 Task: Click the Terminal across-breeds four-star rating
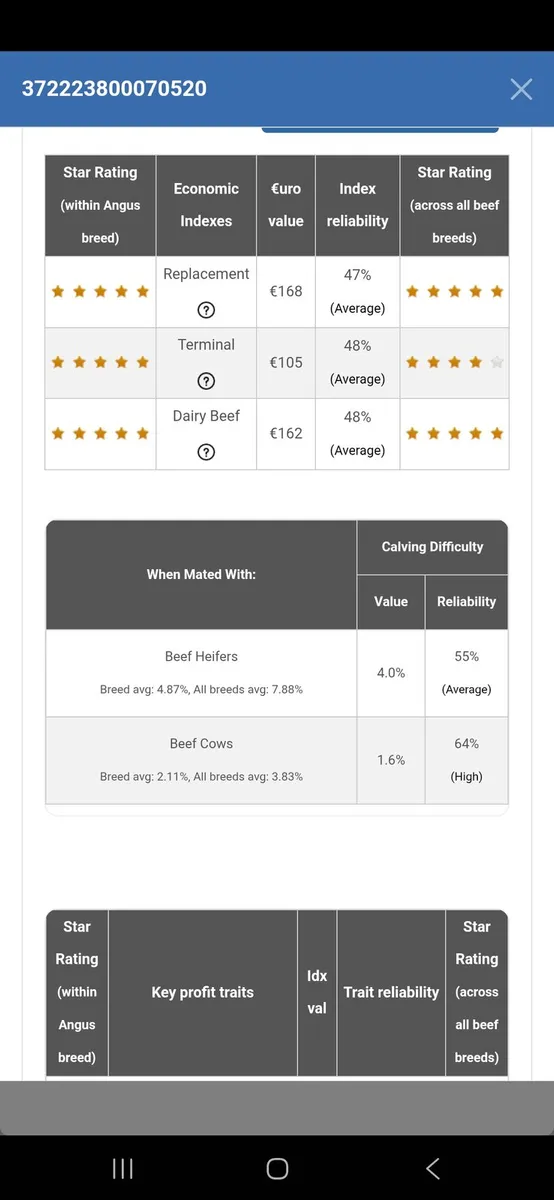[x=454, y=363]
